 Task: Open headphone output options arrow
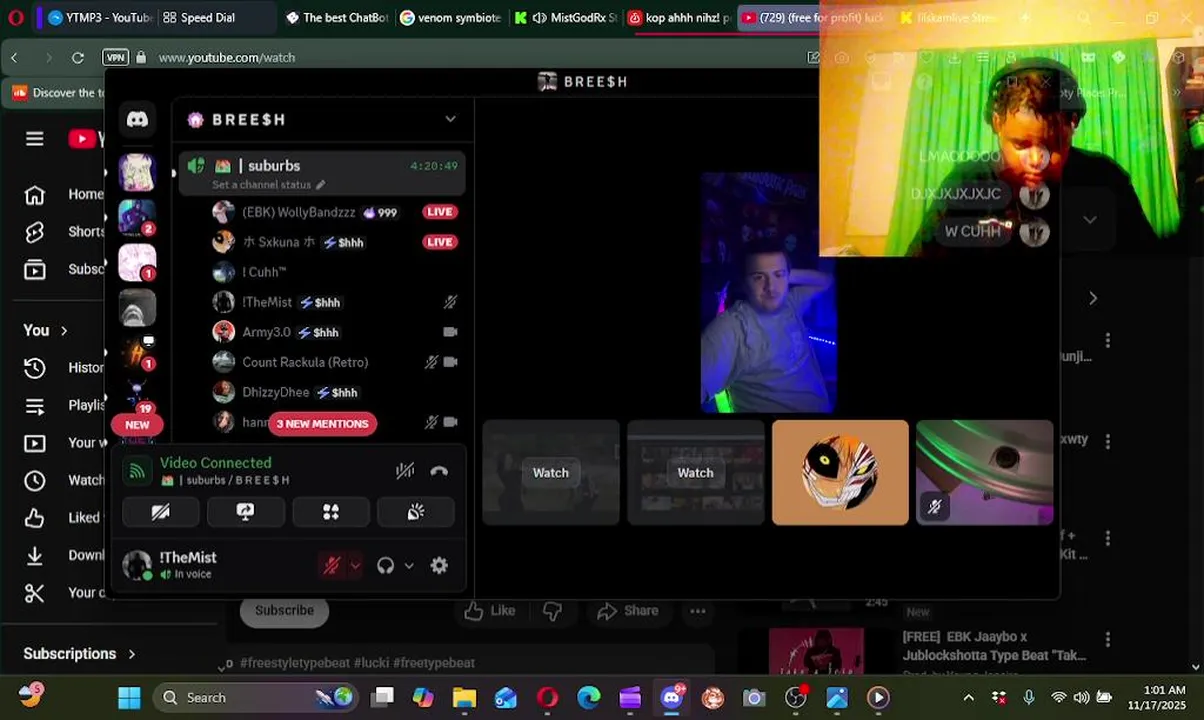[409, 566]
